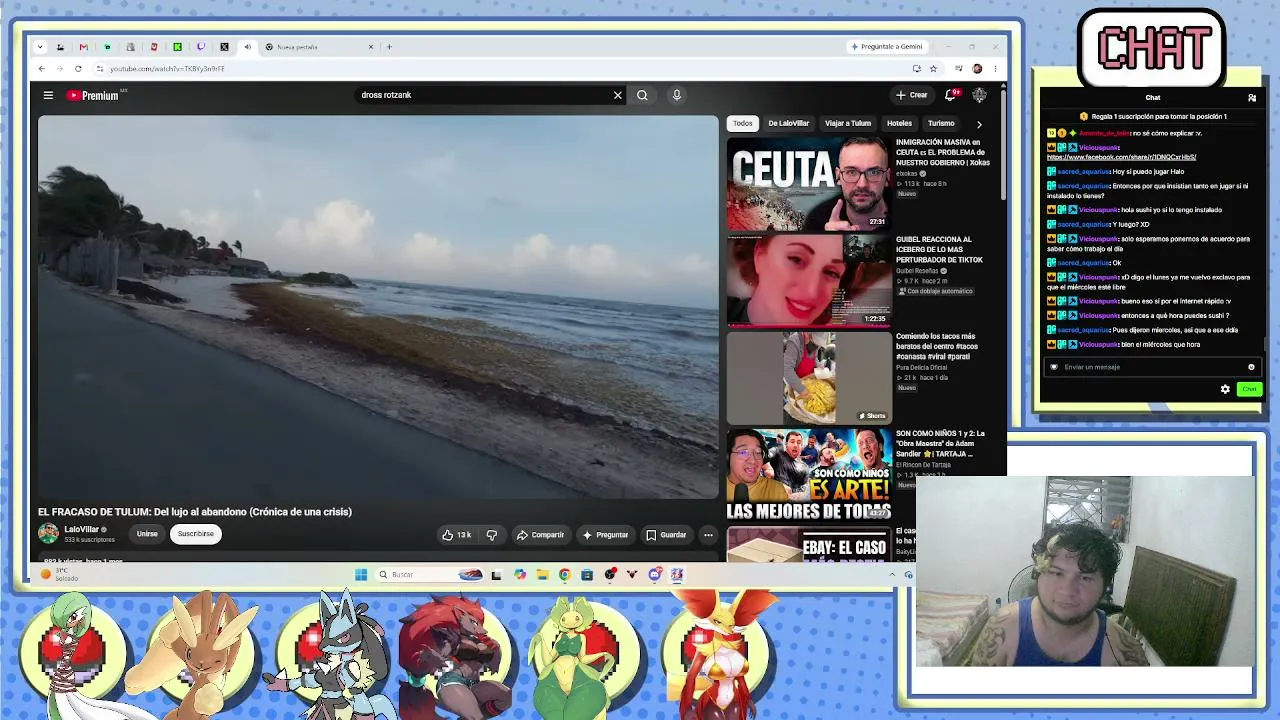This screenshot has height=720, width=1280.
Task: Select the Viajar a Tulum chip
Action: 847,124
